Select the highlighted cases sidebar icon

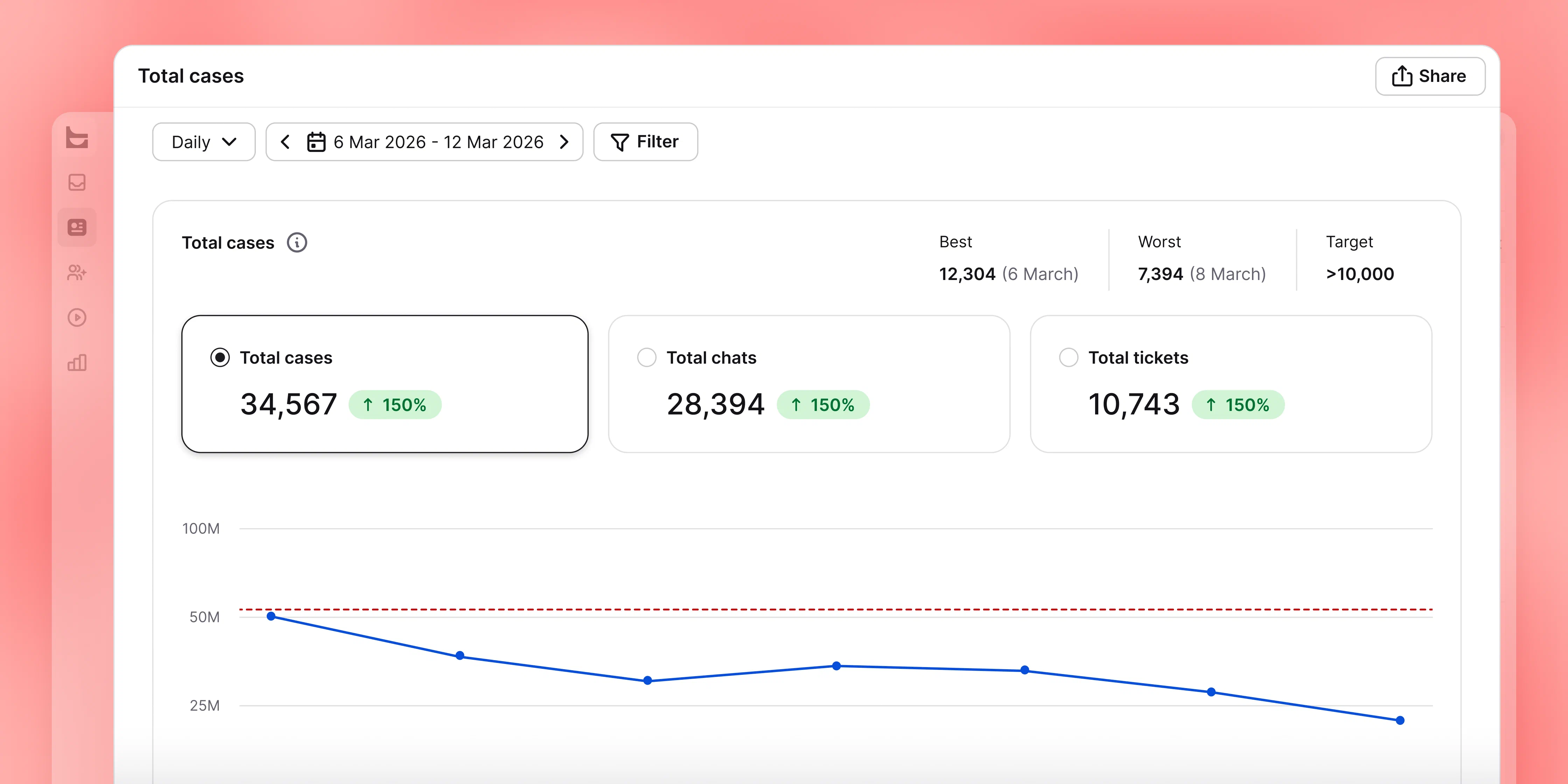point(77,227)
